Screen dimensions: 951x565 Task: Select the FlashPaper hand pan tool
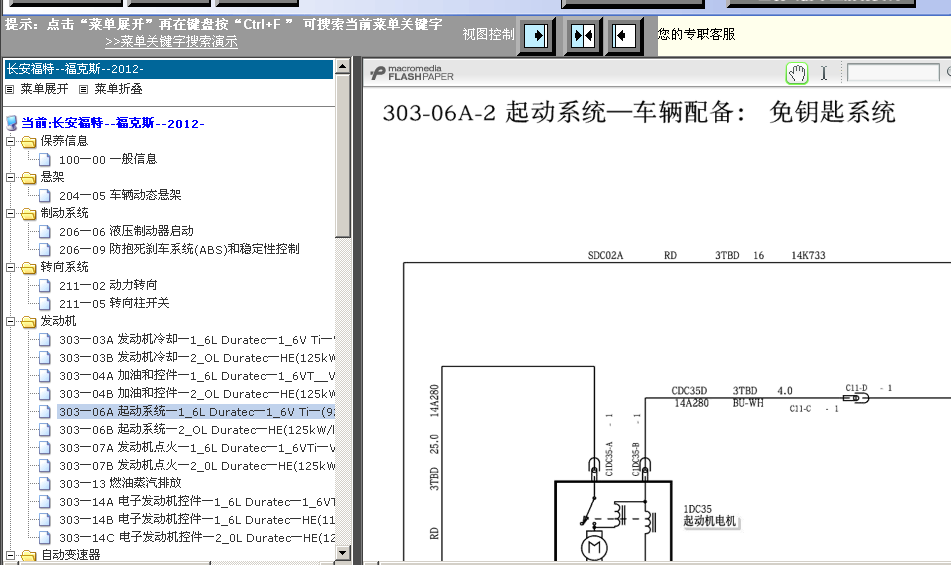(x=796, y=73)
